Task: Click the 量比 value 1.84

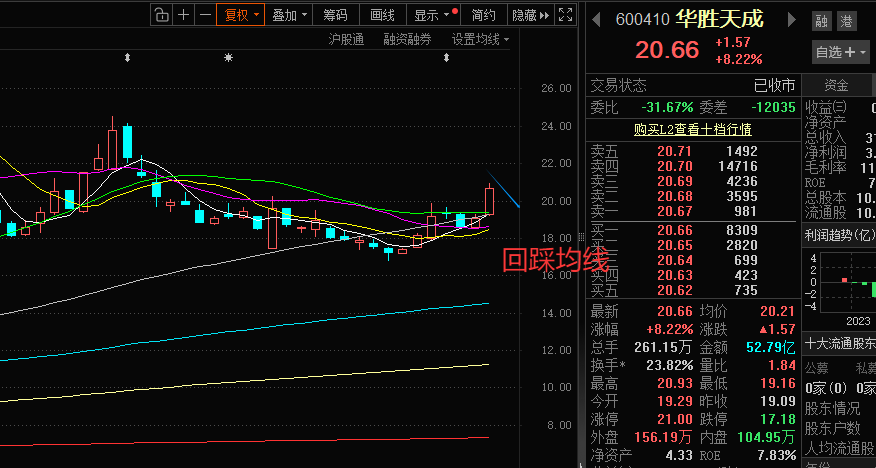Action: point(782,365)
